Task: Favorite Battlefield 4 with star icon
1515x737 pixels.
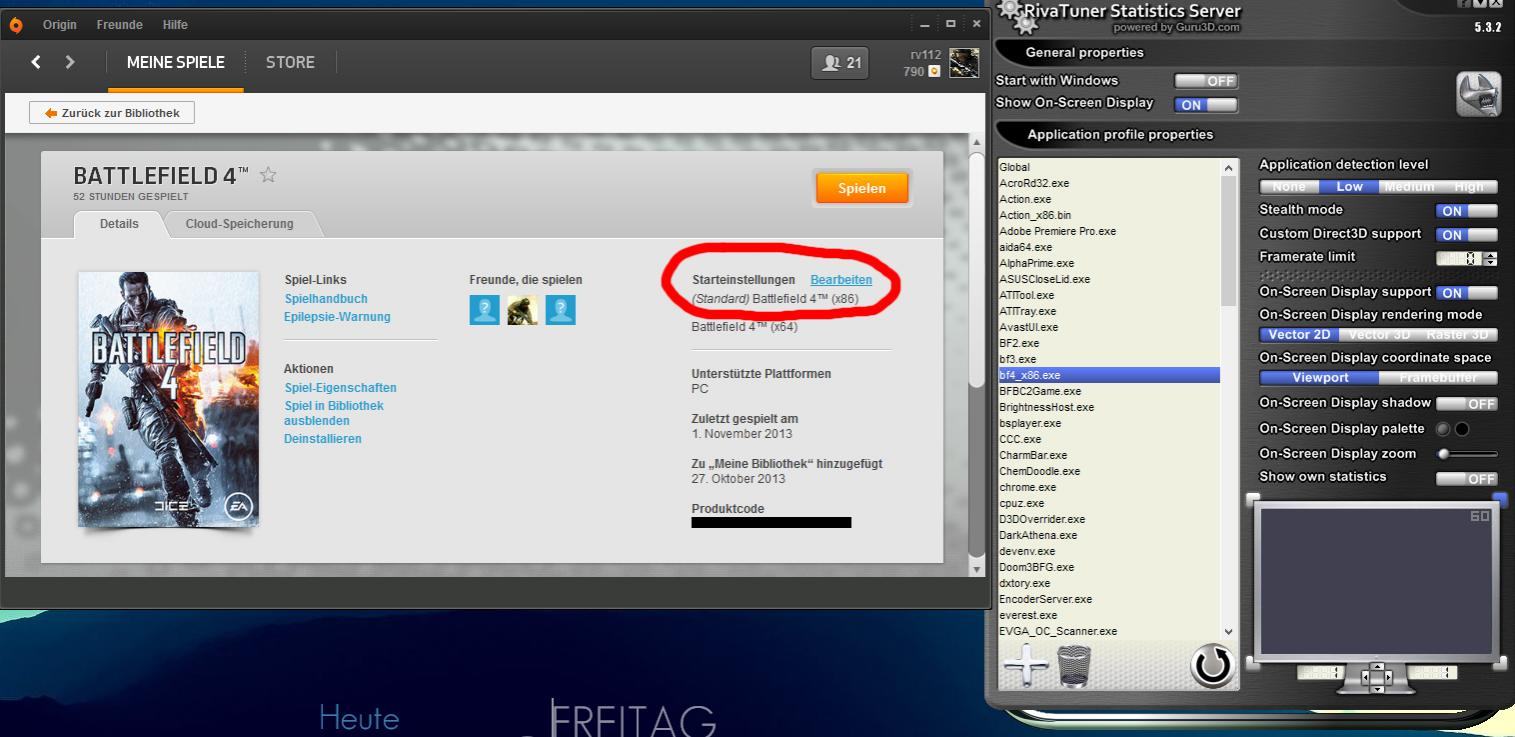Action: [x=268, y=175]
